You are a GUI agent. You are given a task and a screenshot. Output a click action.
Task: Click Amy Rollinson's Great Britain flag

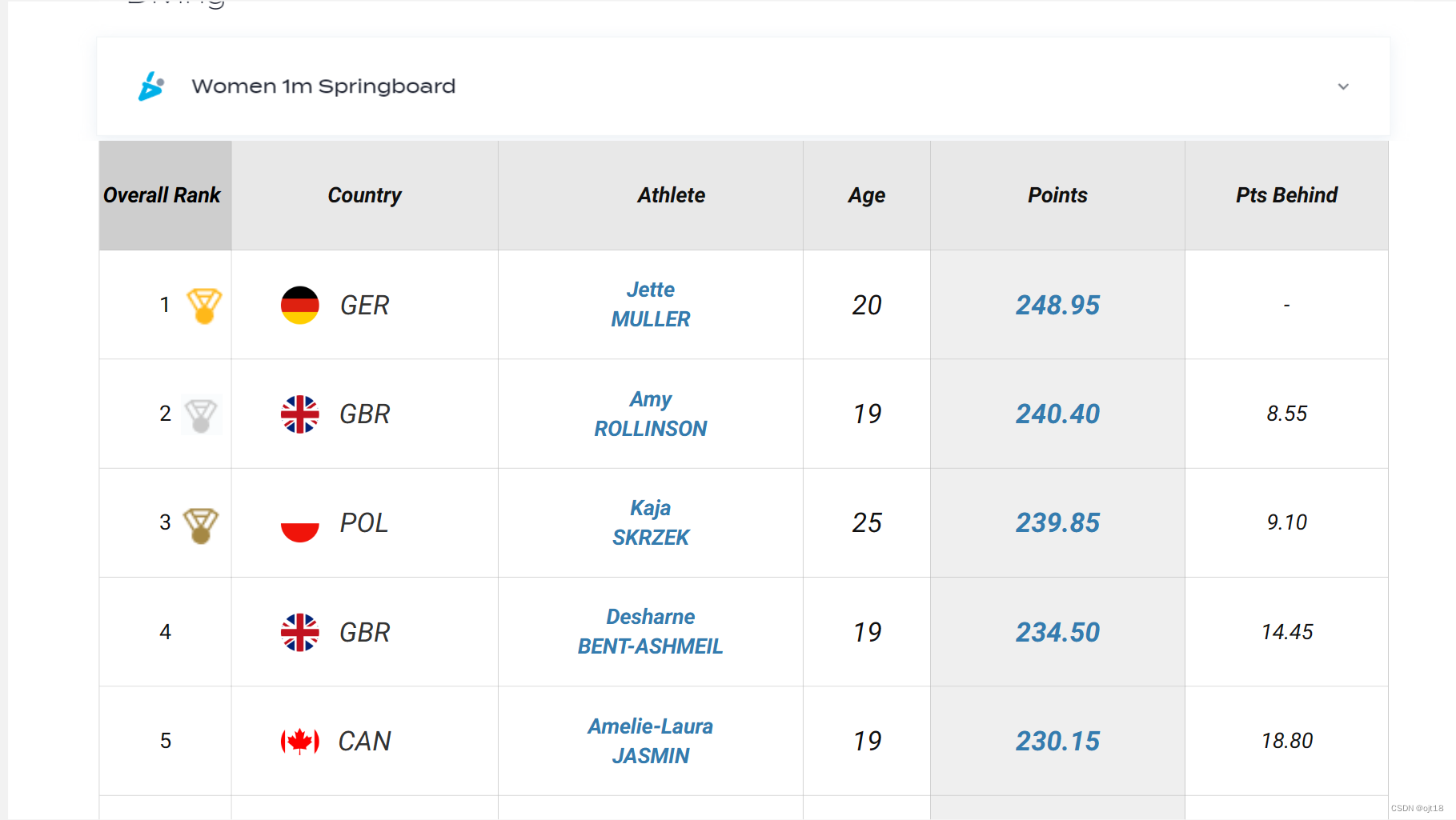pos(300,414)
